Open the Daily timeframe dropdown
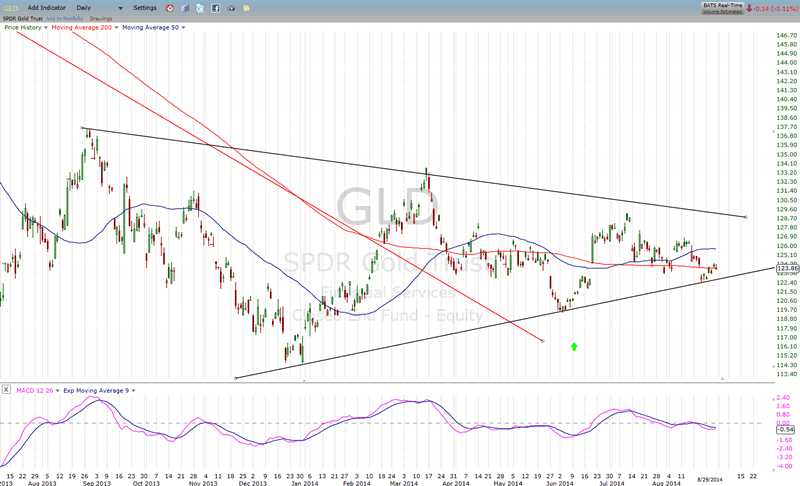 (x=99, y=8)
